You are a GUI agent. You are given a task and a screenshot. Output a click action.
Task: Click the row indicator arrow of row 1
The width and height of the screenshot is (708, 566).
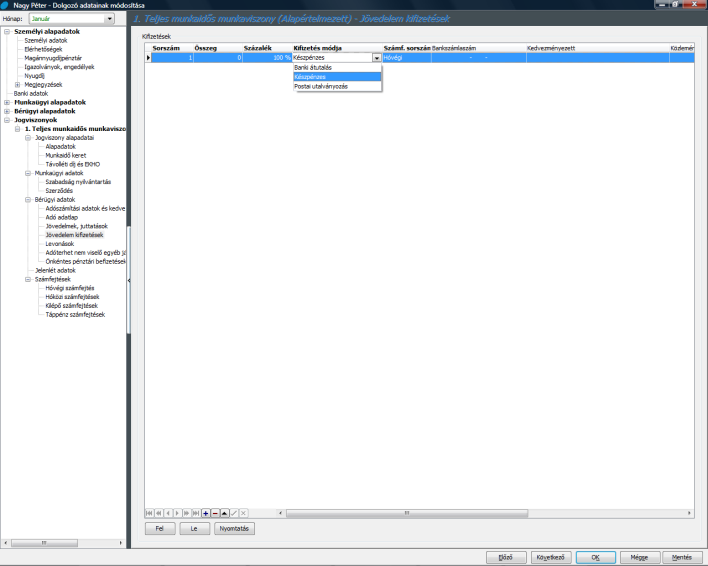[148, 58]
